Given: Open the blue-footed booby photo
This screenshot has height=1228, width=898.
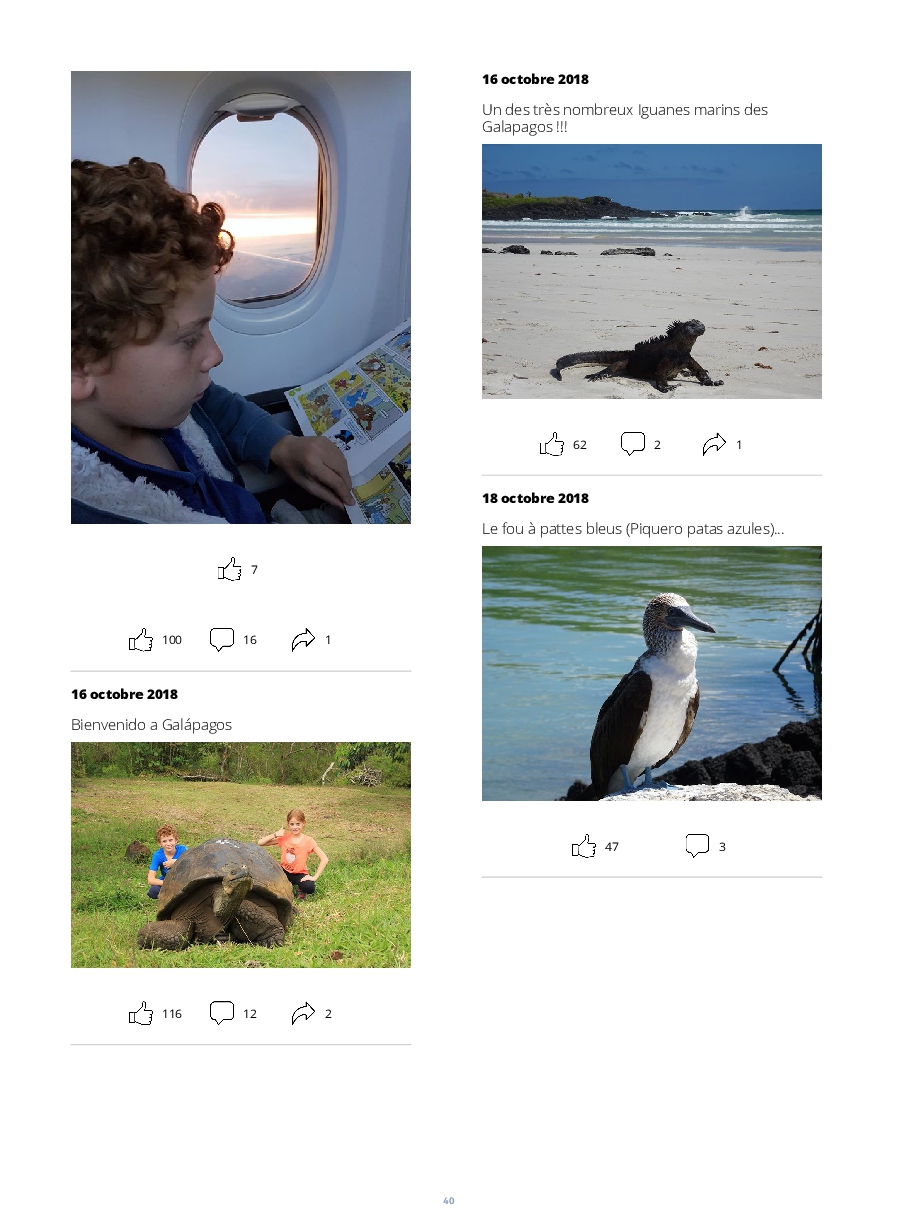Looking at the screenshot, I should [x=652, y=673].
